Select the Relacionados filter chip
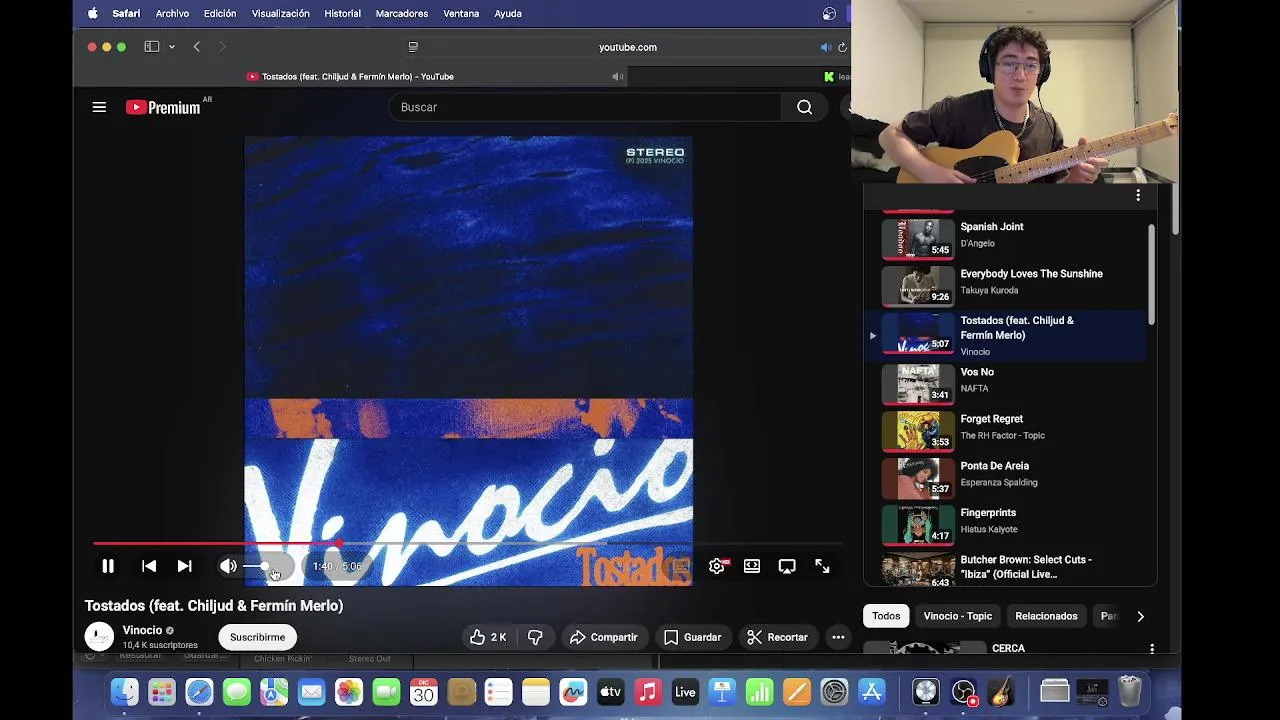This screenshot has height=720, width=1280. click(1046, 616)
